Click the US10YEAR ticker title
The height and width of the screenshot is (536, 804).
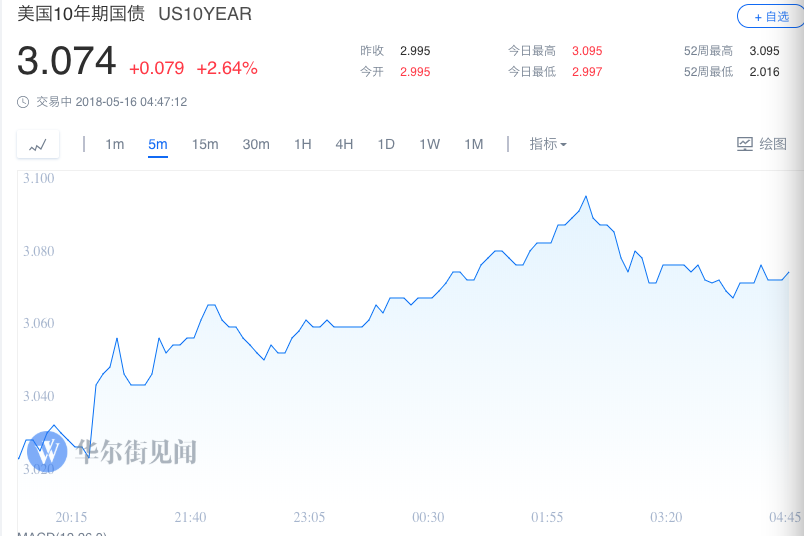(206, 14)
